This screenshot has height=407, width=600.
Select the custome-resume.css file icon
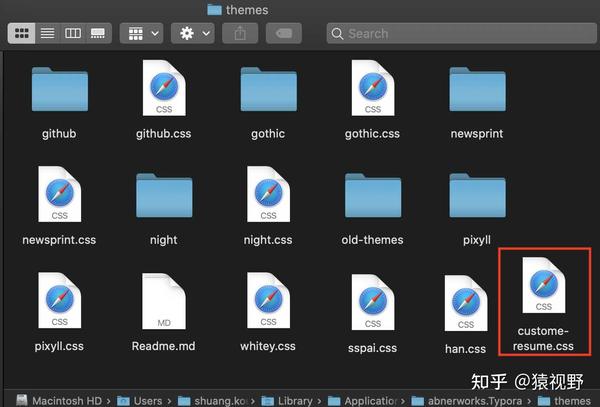click(544, 285)
